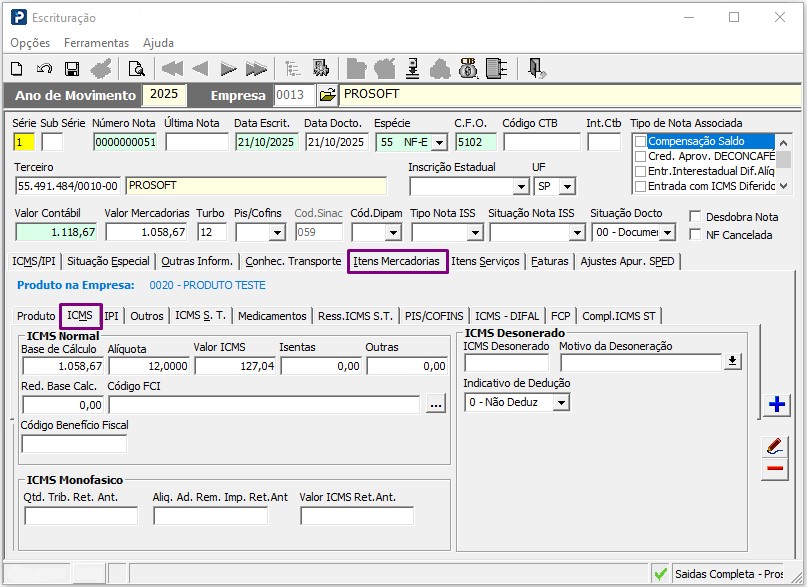Expand the Espécie dropdown

[x=438, y=142]
